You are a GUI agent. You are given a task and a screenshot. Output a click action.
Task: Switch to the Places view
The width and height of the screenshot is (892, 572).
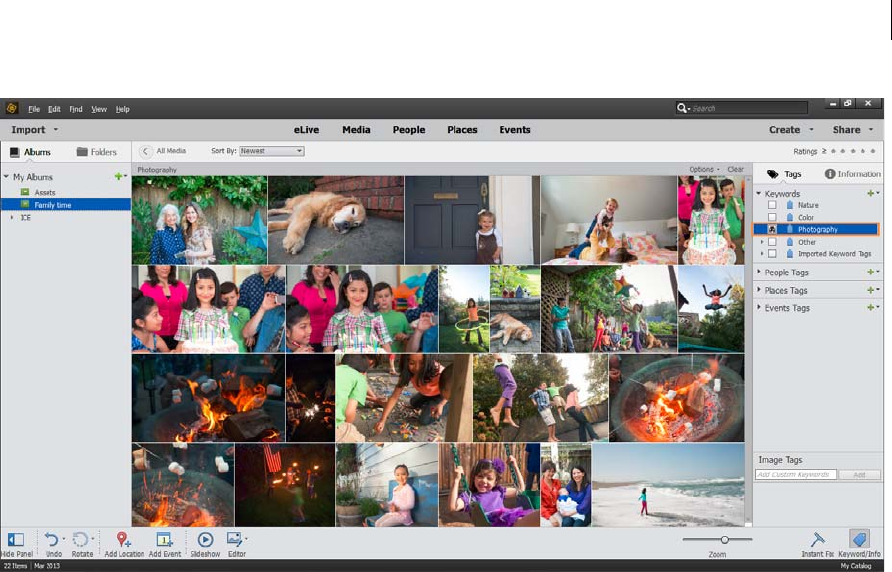(x=462, y=130)
